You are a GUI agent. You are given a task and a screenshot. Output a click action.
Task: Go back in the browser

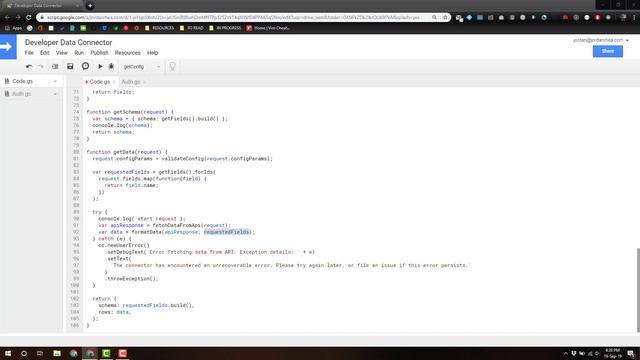click(x=7, y=17)
